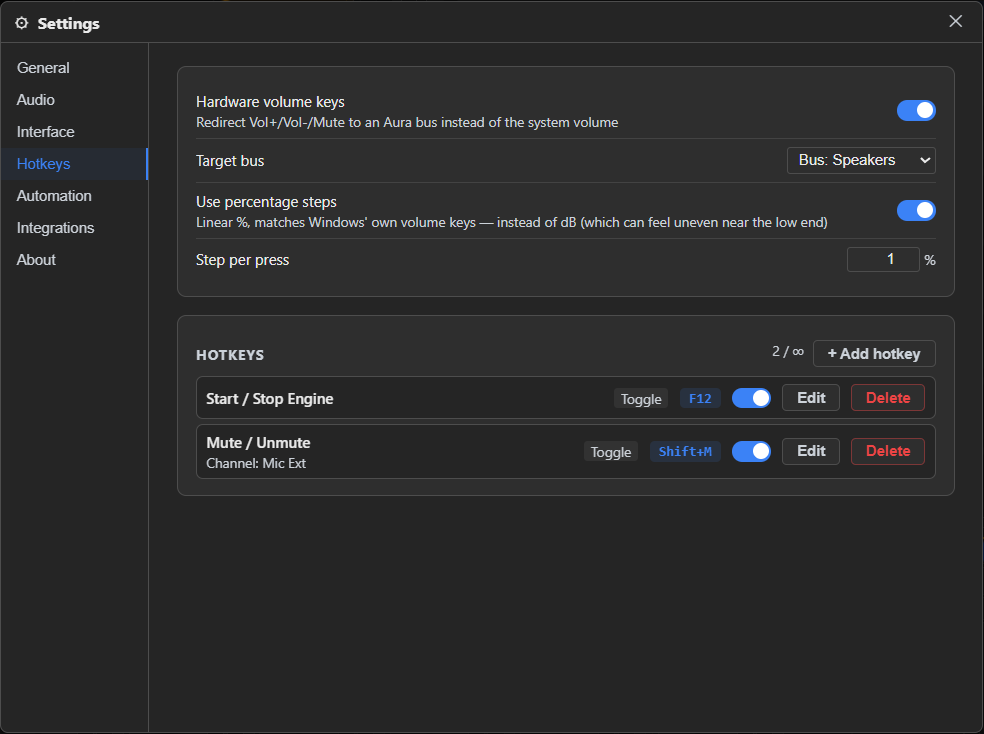Click the 'Hardware volume keys' label
984x734 pixels.
pos(270,102)
